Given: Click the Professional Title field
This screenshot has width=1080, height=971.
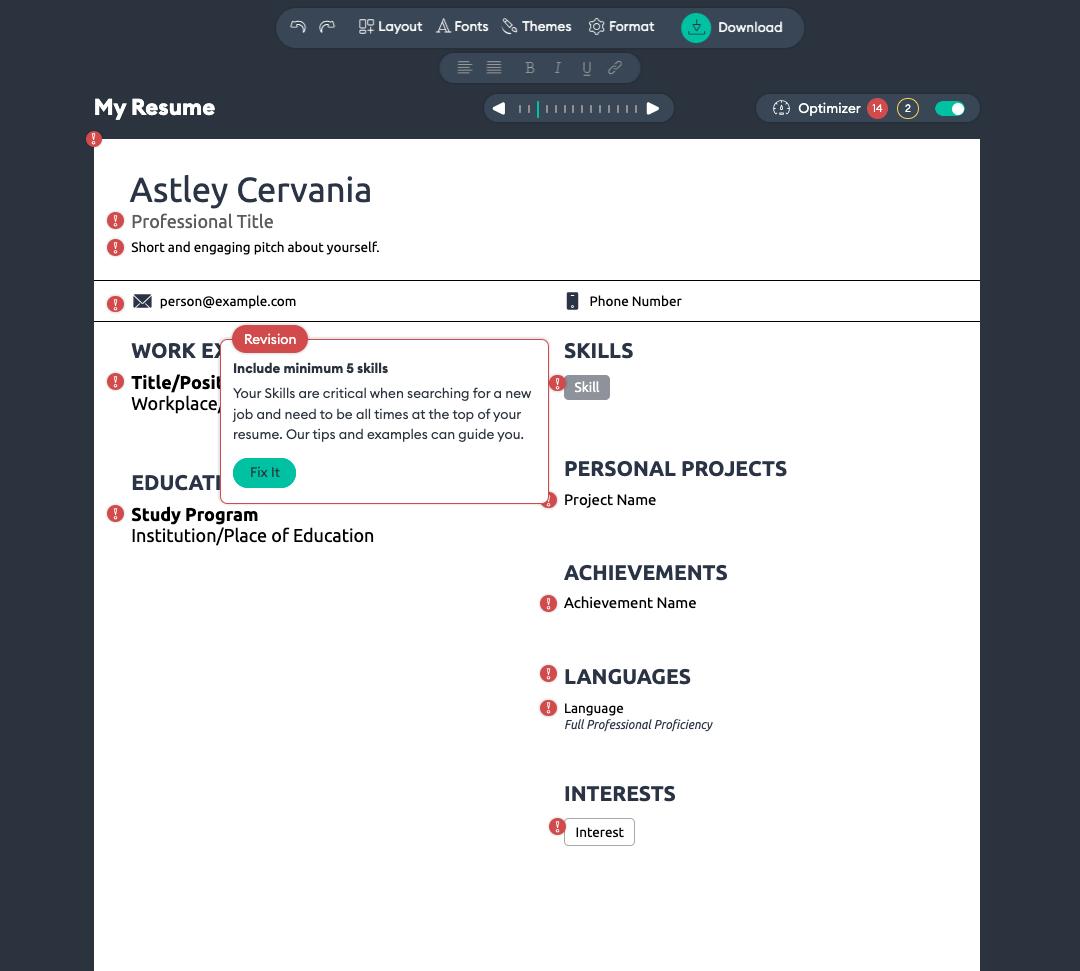Looking at the screenshot, I should coord(202,222).
